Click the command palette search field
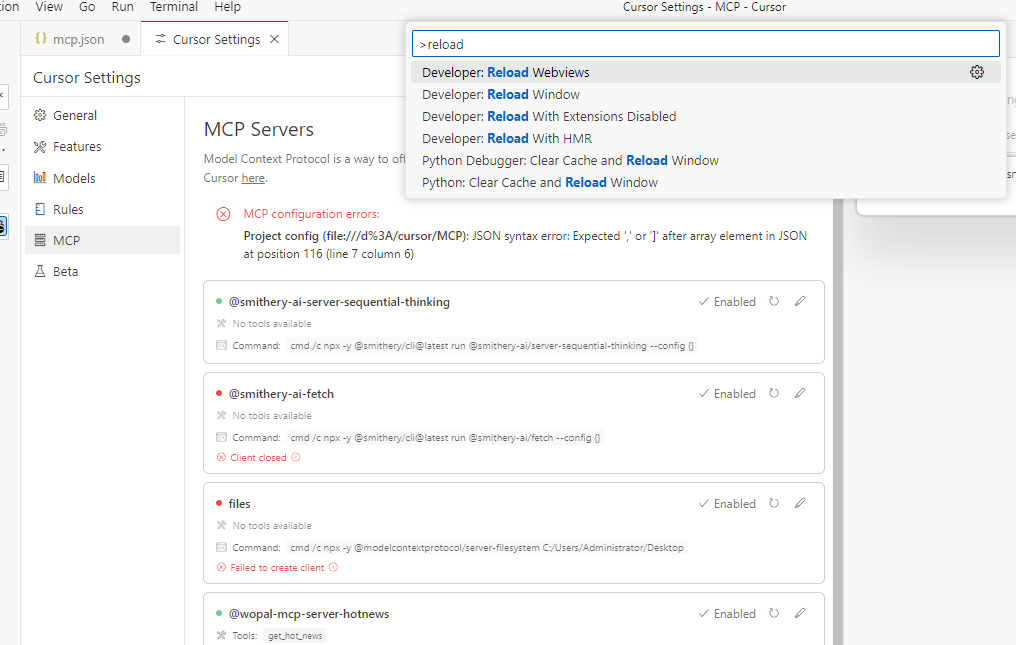The width and height of the screenshot is (1016, 645). tap(706, 44)
